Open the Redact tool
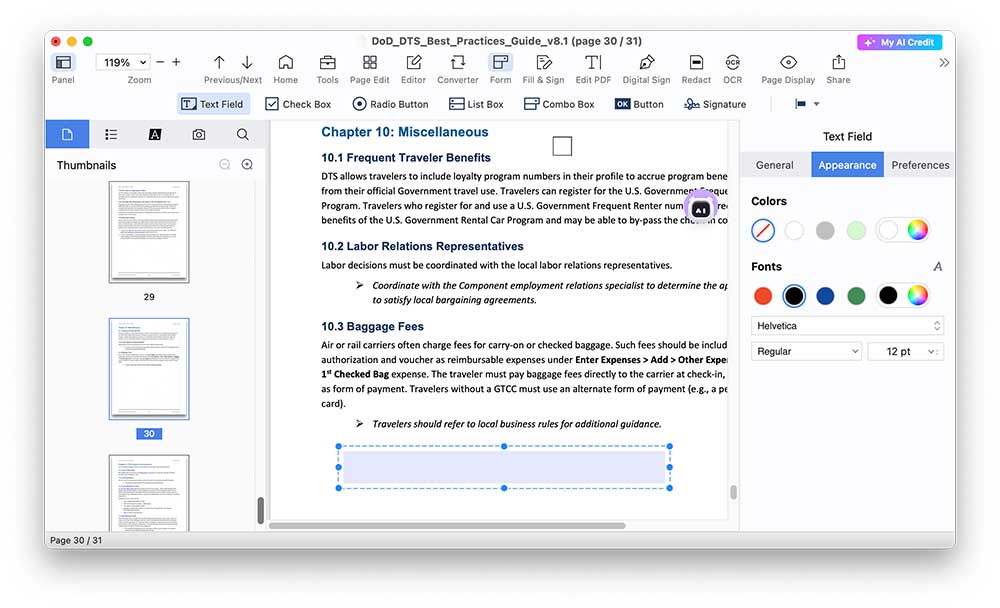The height and width of the screenshot is (608, 1000). point(696,63)
